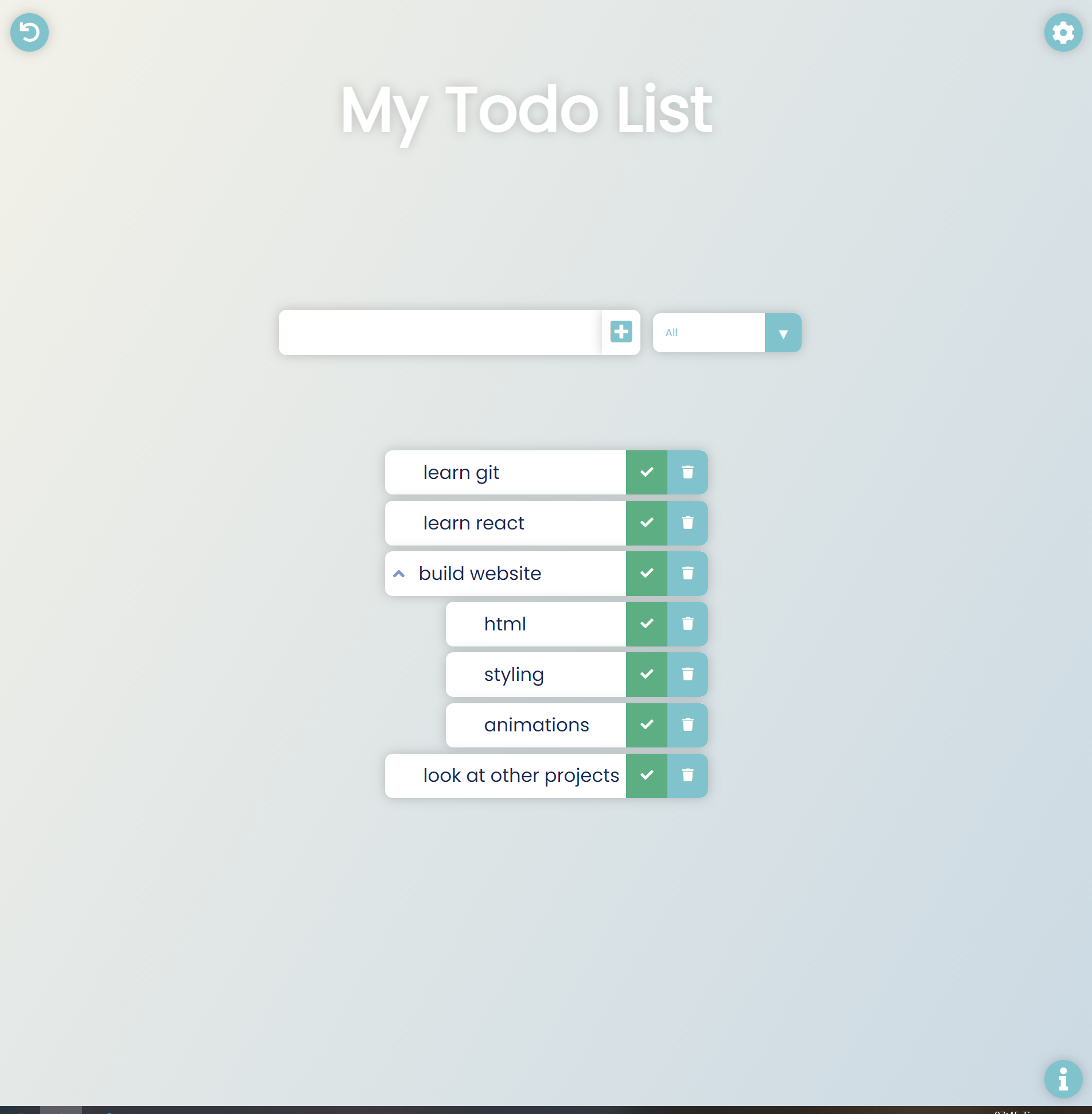Open settings via the gear icon
1092x1114 pixels.
1063,32
